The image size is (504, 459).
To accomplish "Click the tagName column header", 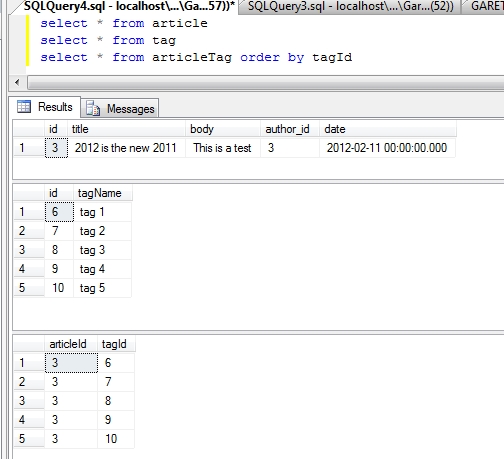I will [x=103, y=193].
